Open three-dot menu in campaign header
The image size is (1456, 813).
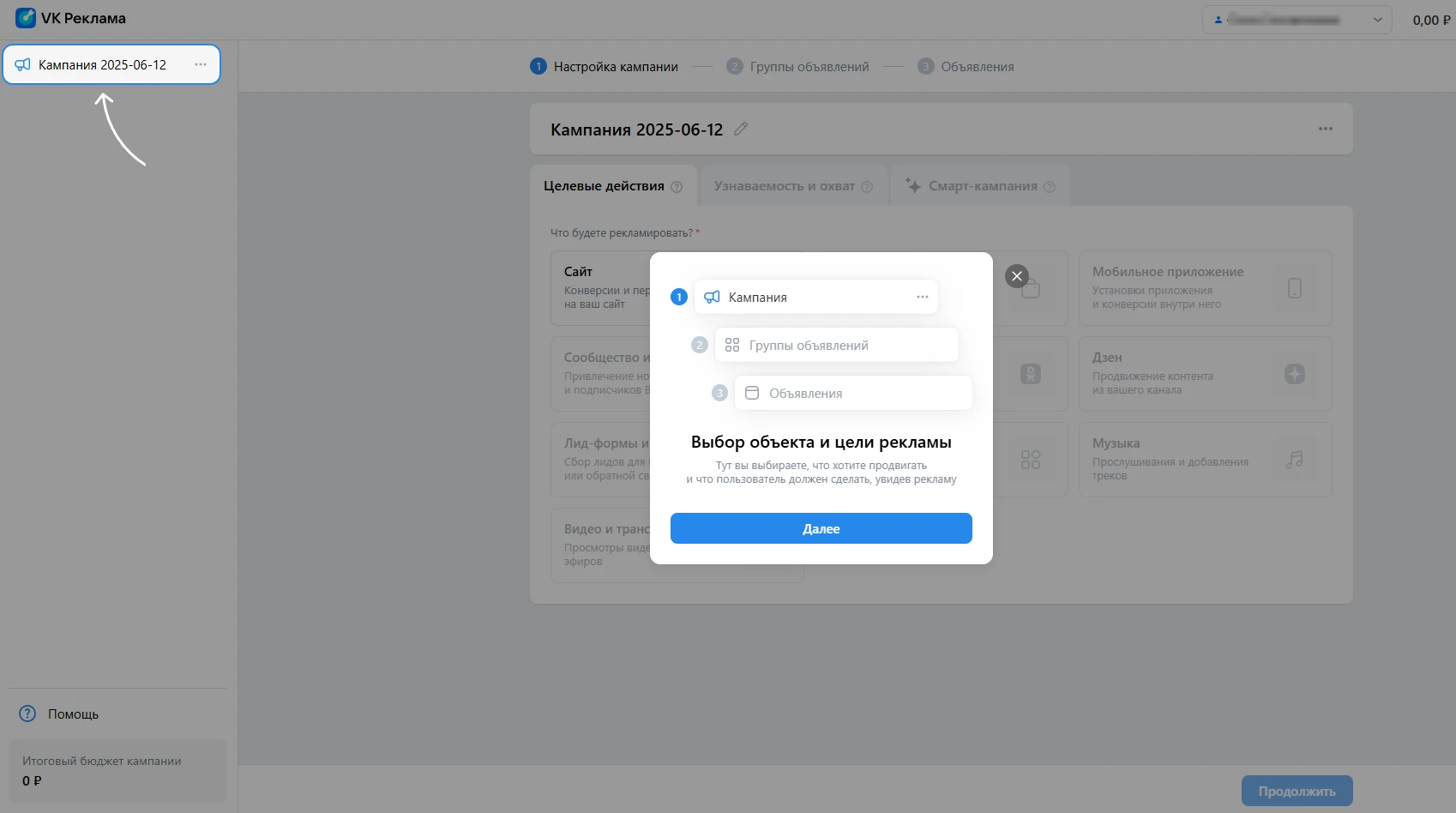pos(1325,129)
